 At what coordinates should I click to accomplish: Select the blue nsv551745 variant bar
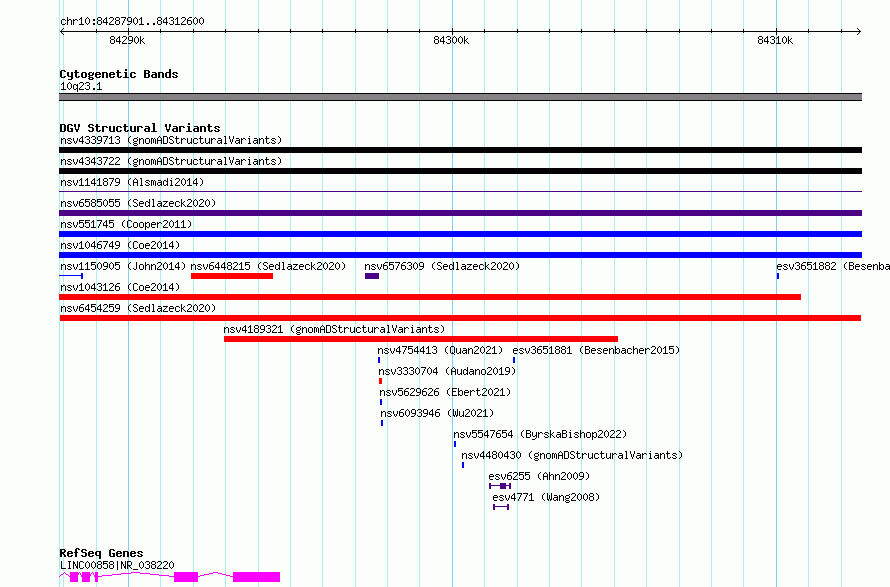coord(460,234)
